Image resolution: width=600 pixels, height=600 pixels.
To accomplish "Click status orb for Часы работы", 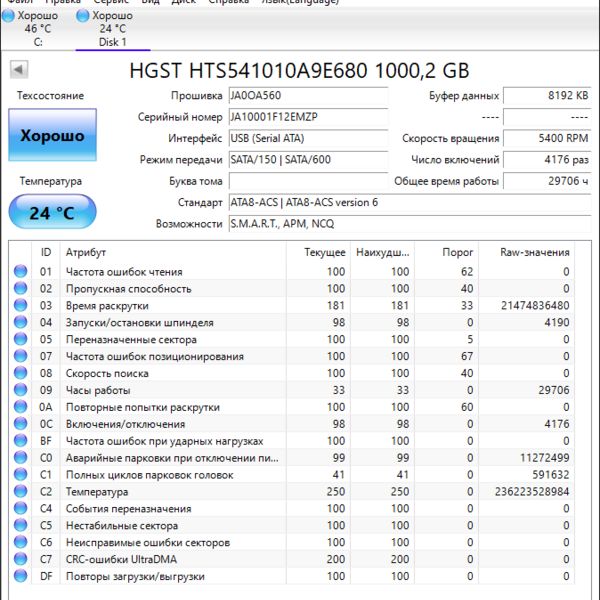I will pyautogui.click(x=21, y=390).
